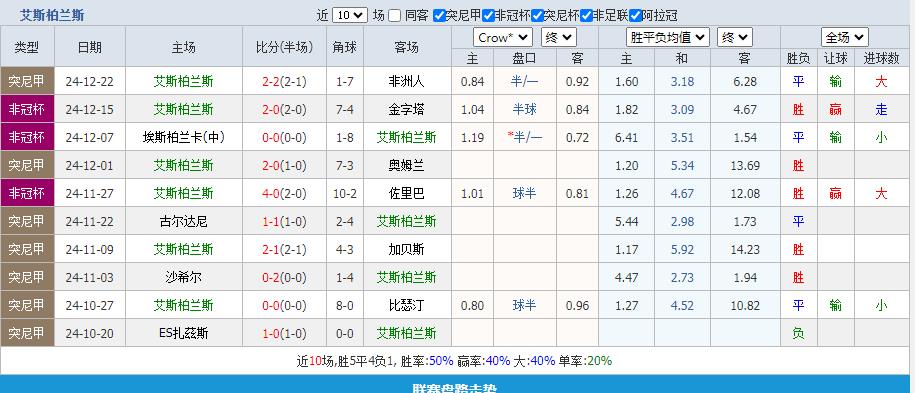Click the 日期 column header
Image resolution: width=915 pixels, height=393 pixels.
point(90,47)
